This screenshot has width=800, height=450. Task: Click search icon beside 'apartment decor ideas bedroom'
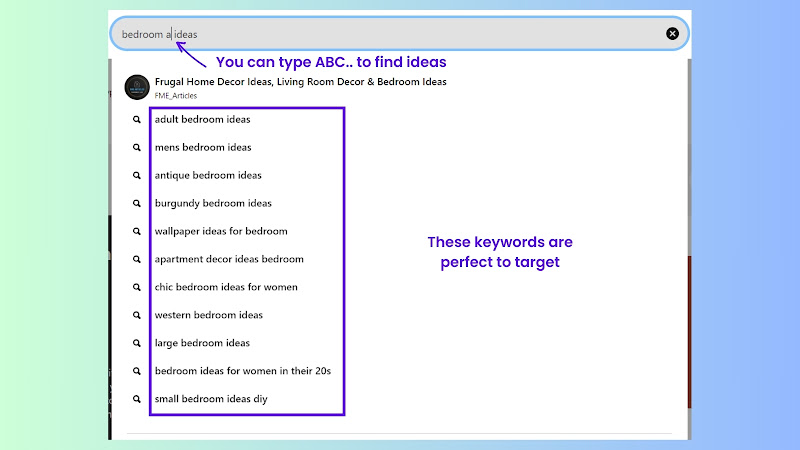(x=137, y=259)
